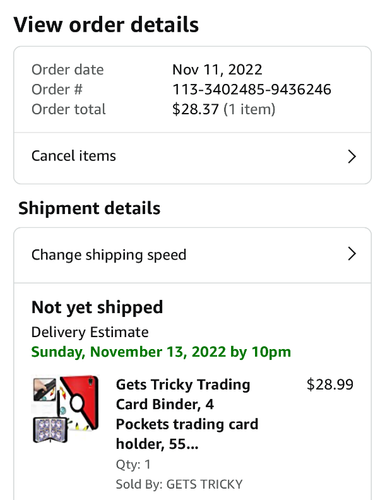Tap the Sold By: GETS TRICKY seller text

(179, 484)
